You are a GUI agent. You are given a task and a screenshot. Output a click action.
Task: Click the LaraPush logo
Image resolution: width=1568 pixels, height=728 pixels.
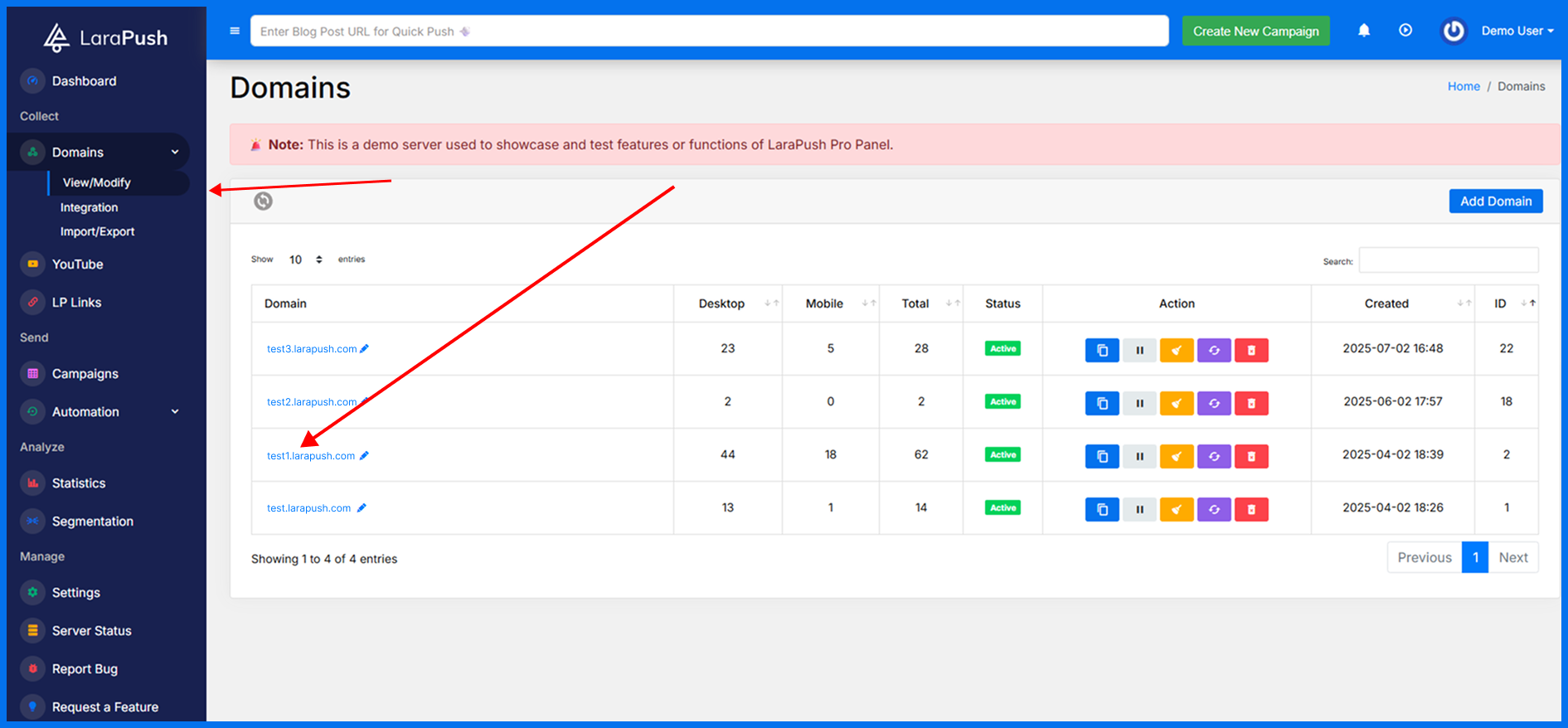tap(105, 37)
